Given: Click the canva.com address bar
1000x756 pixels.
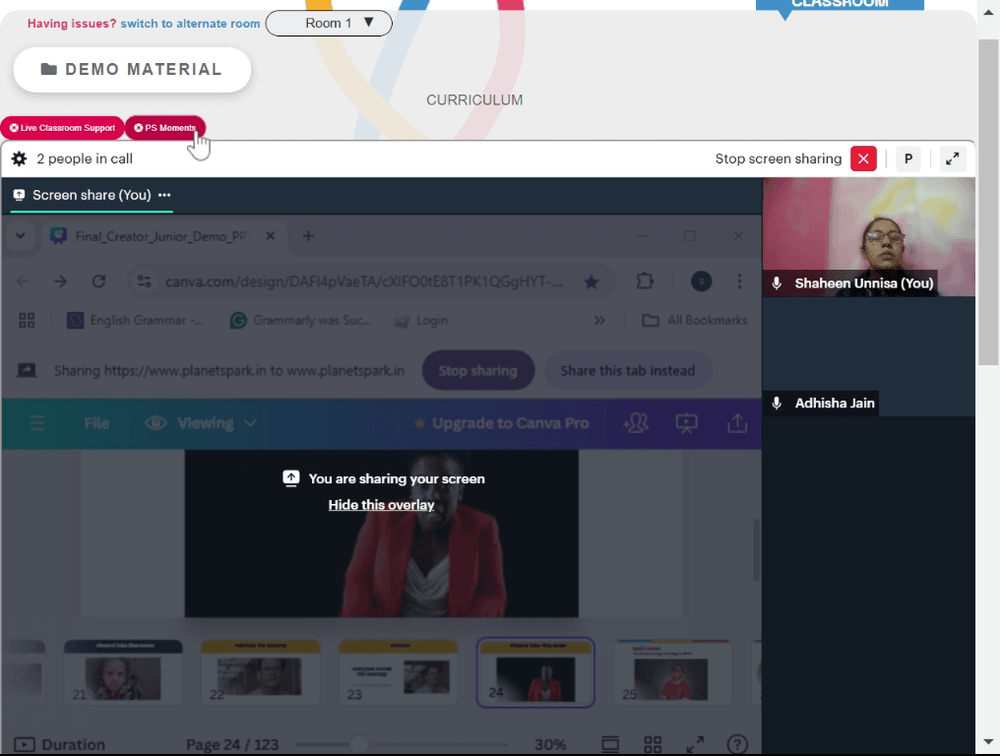Looking at the screenshot, I should (364, 281).
